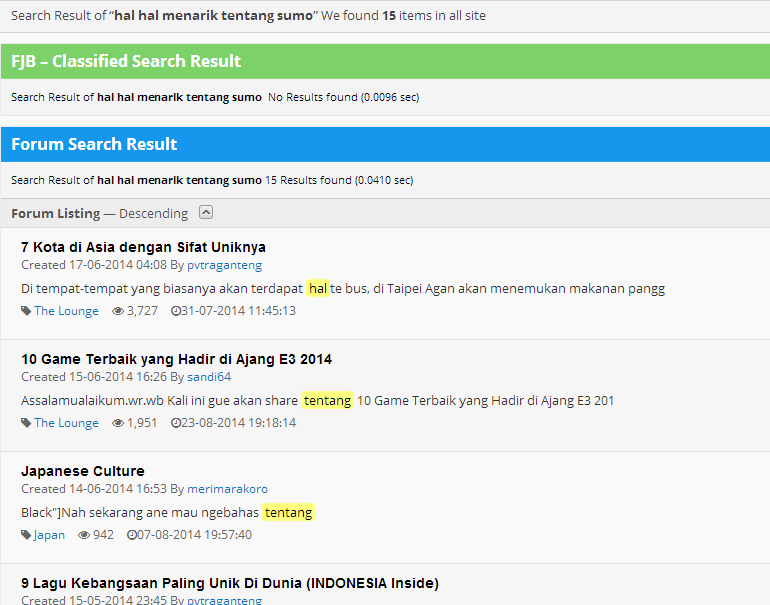770x605 pixels.
Task: Click Created 15-06-2014 16:26 text
Action: [x=94, y=377]
